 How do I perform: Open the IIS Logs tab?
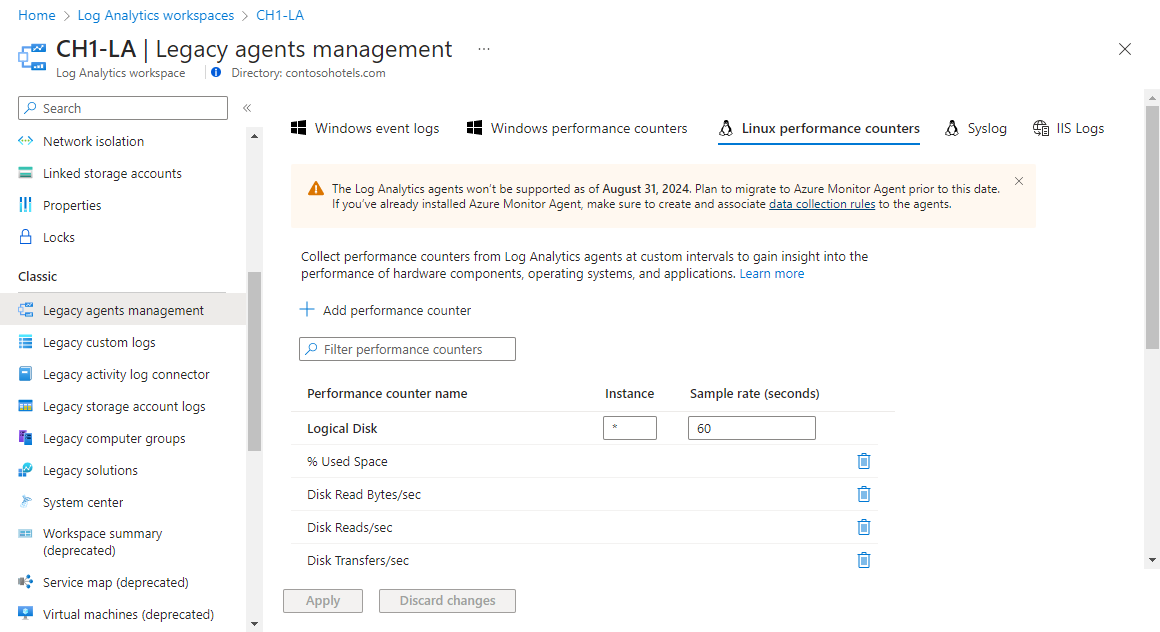tap(1069, 128)
